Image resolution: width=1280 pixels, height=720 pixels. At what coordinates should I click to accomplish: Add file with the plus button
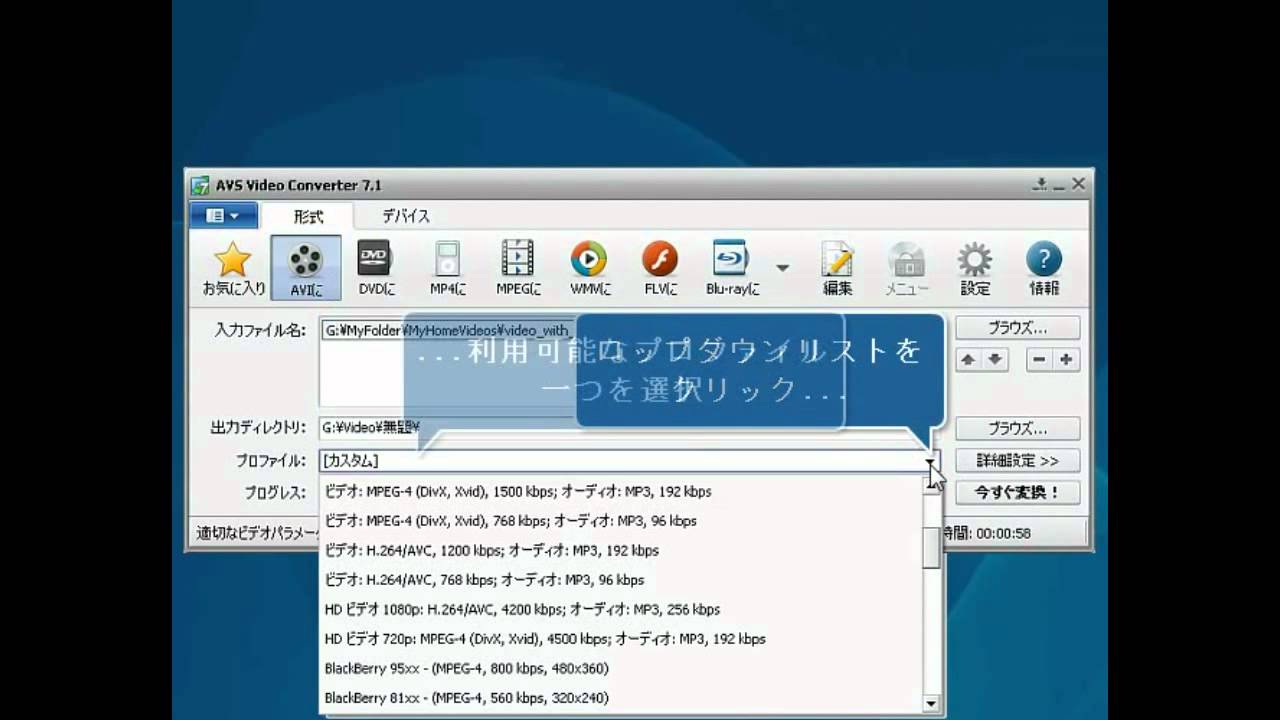click(x=1066, y=360)
